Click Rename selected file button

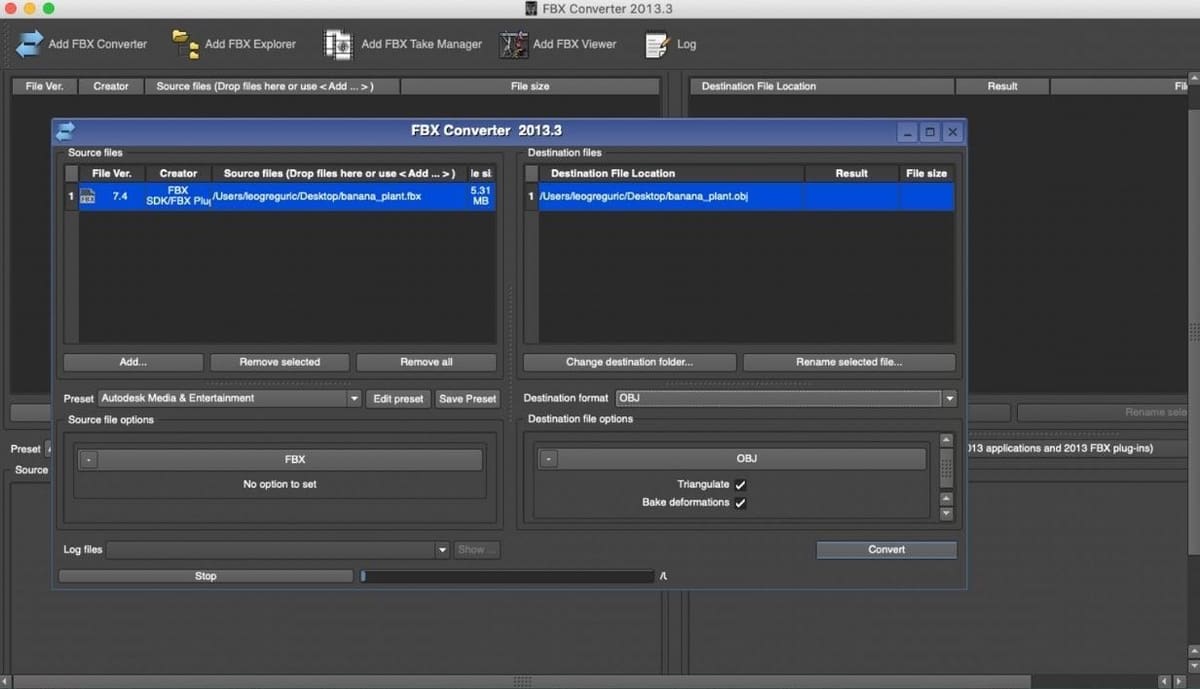coord(849,362)
